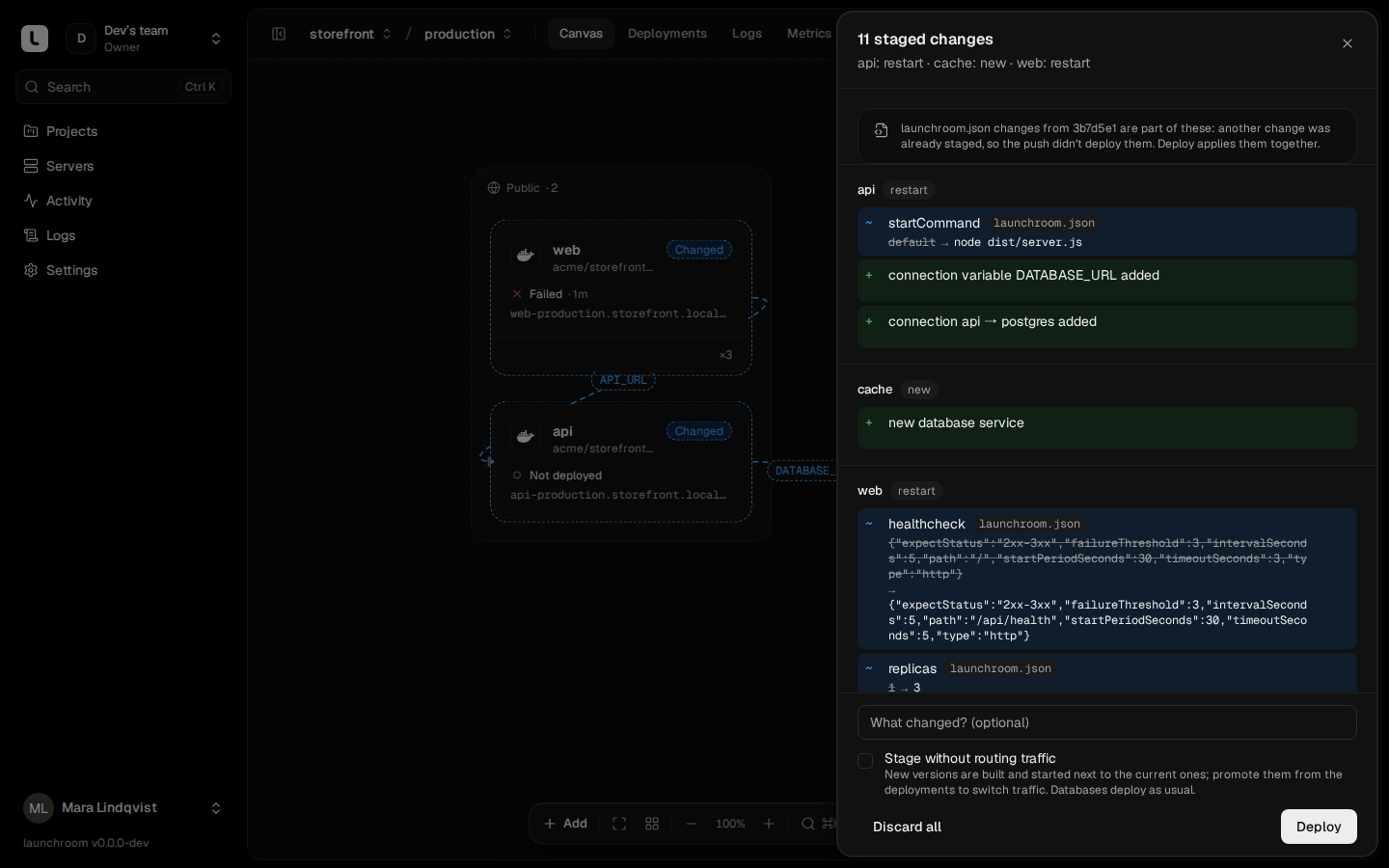Expand the Dev's team switcher
The width and height of the screenshot is (1389, 868).
coord(216,39)
